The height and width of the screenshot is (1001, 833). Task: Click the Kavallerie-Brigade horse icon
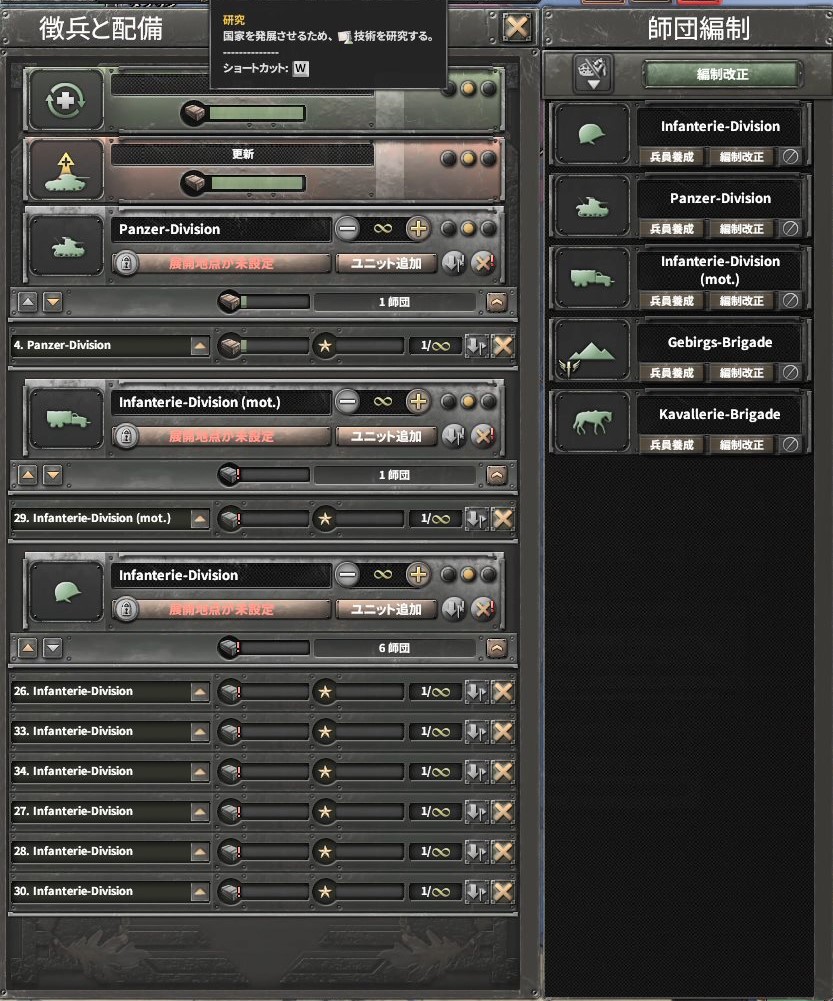592,422
